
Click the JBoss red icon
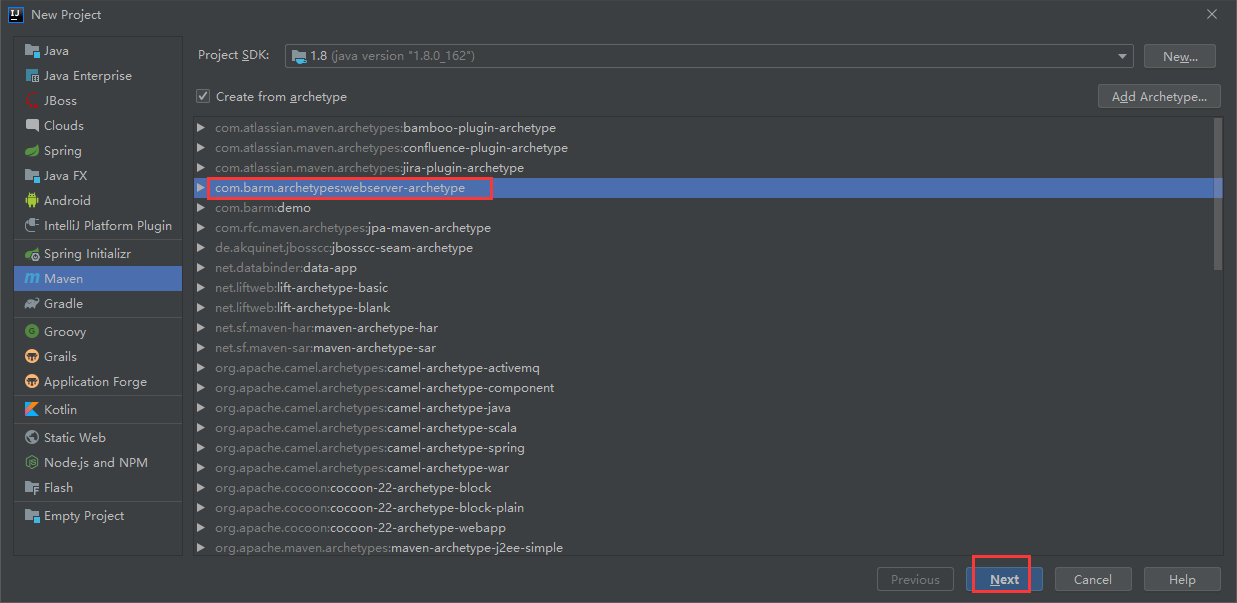pos(32,101)
